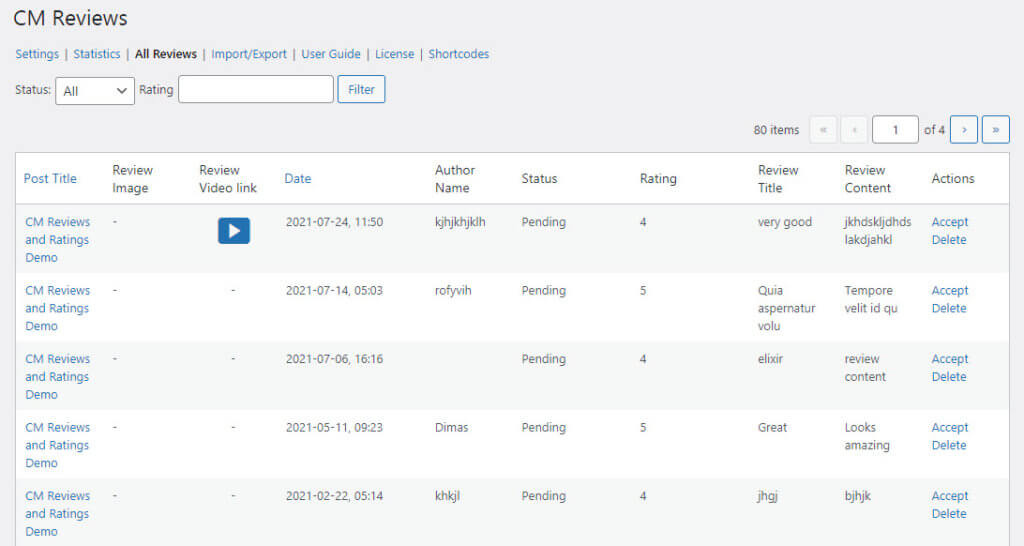This screenshot has width=1024, height=546.
Task: Click the 'Author Name' column header
Action: 455,179
